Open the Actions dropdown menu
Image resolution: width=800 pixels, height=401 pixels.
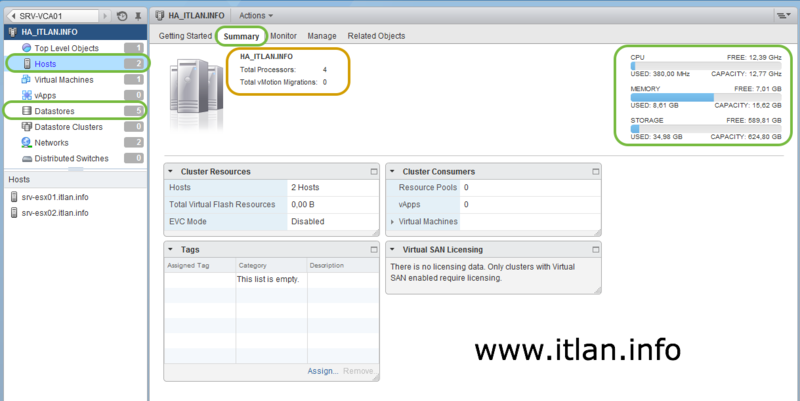pos(257,16)
